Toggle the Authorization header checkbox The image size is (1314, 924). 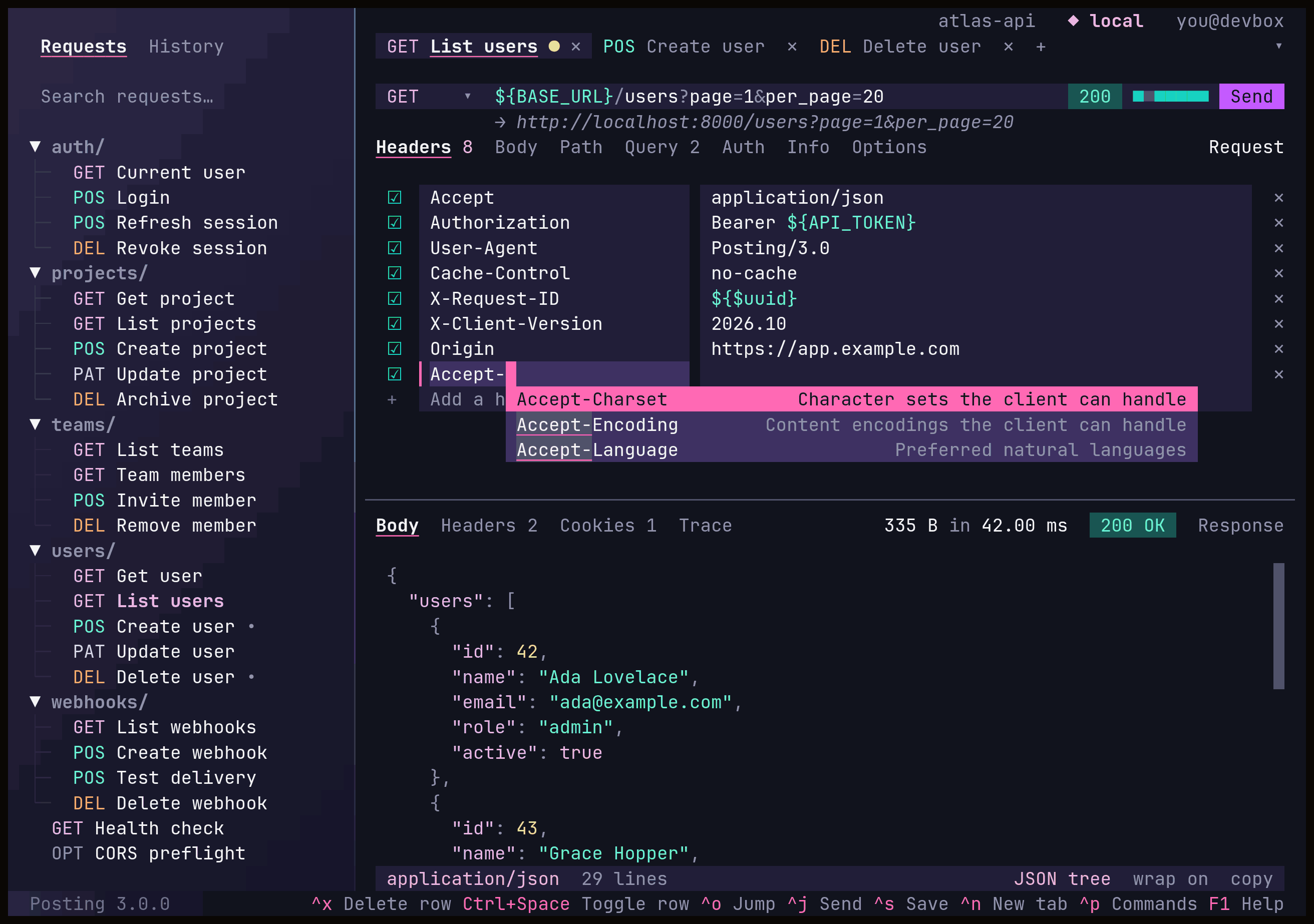click(394, 223)
